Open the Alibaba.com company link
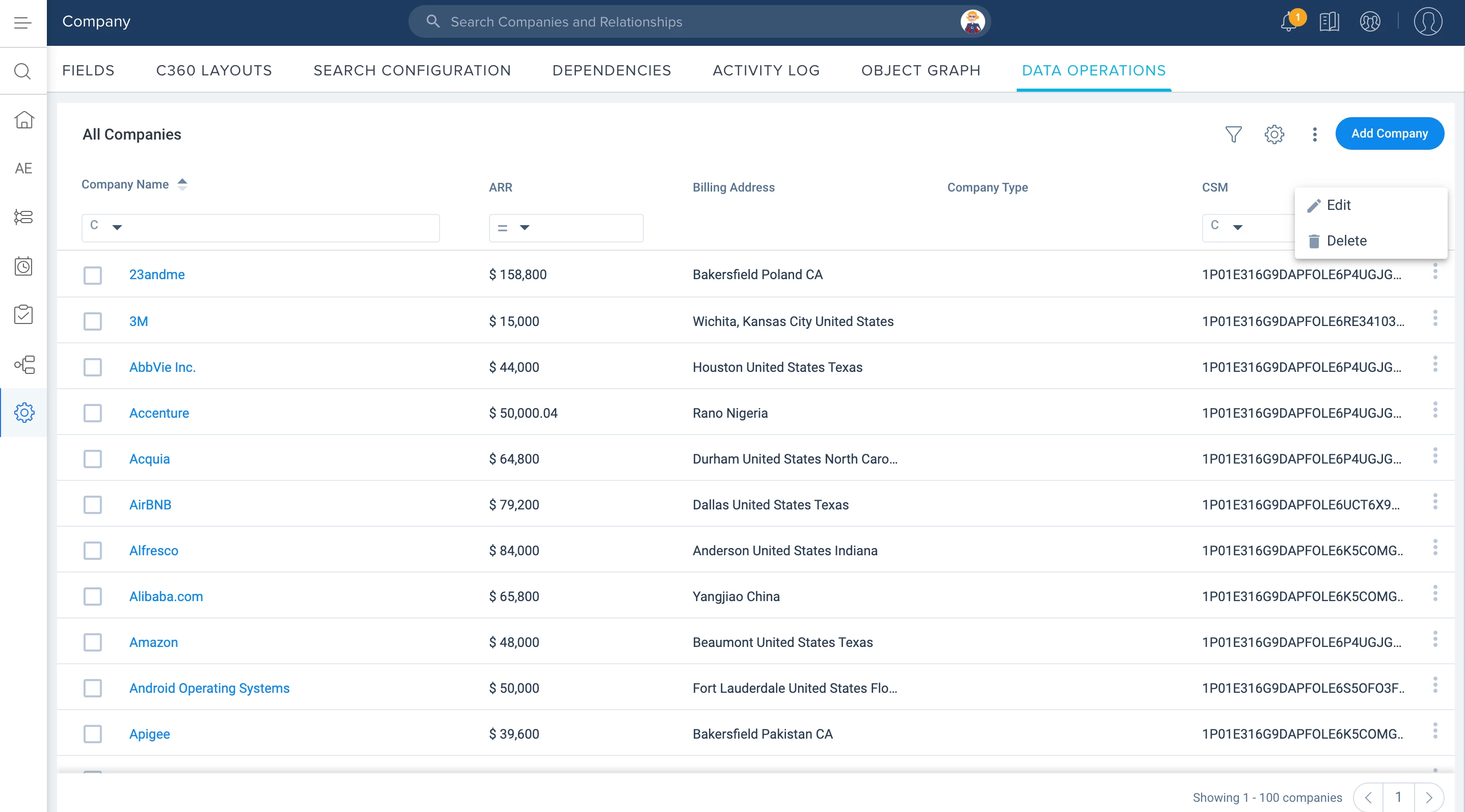 click(166, 597)
